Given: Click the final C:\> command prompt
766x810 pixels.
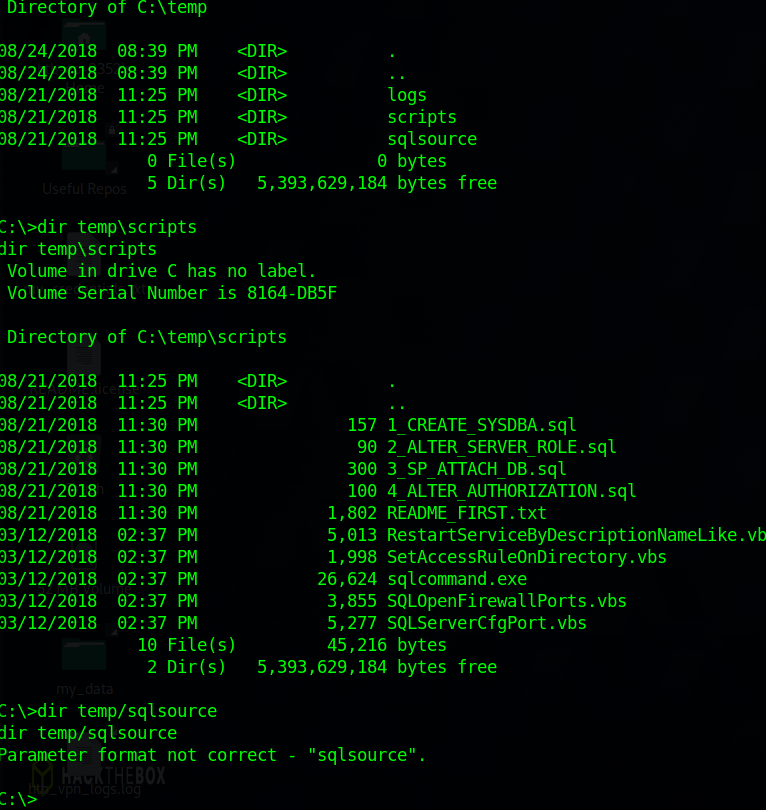Looking at the screenshot, I should (x=19, y=799).
